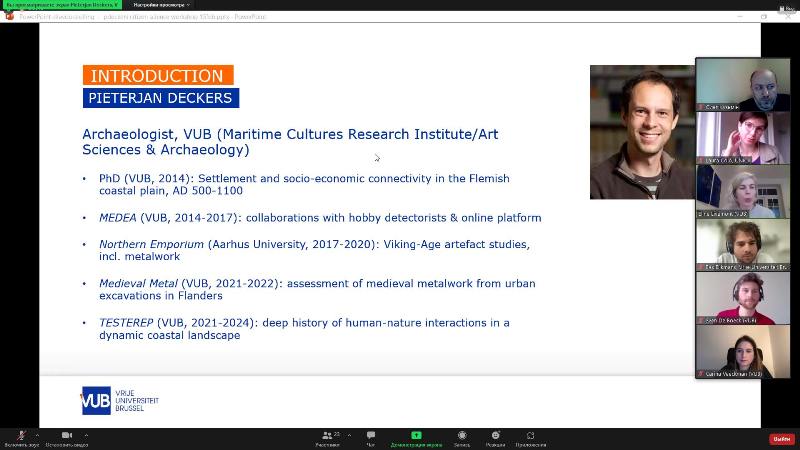Expand video options arrow beside camera
800x450 pixels.
(86, 435)
